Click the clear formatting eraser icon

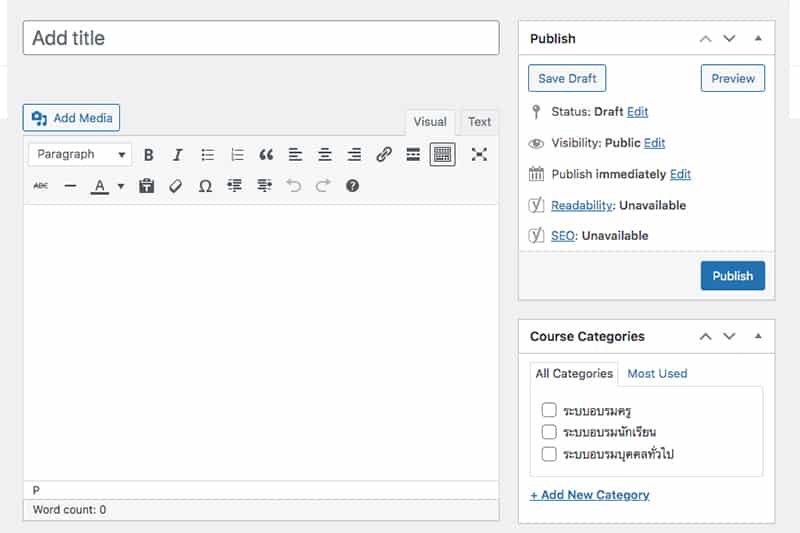176,186
